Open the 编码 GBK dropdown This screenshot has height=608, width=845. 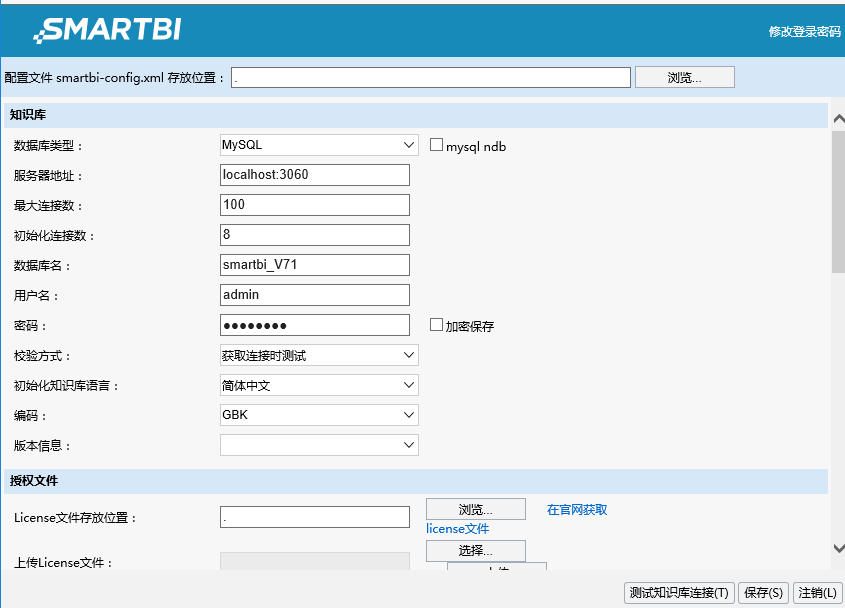pos(319,415)
